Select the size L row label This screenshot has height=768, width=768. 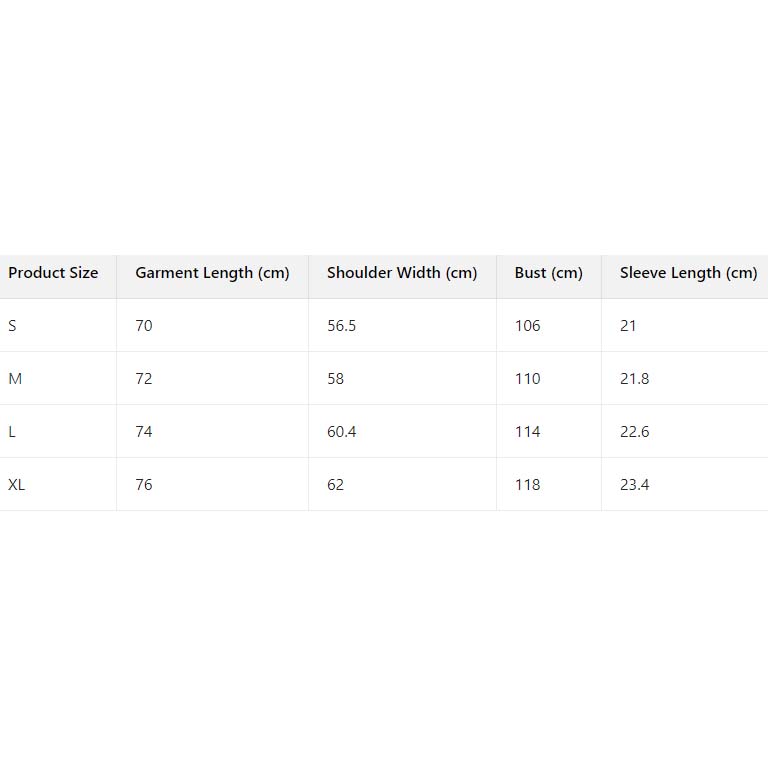[12, 432]
